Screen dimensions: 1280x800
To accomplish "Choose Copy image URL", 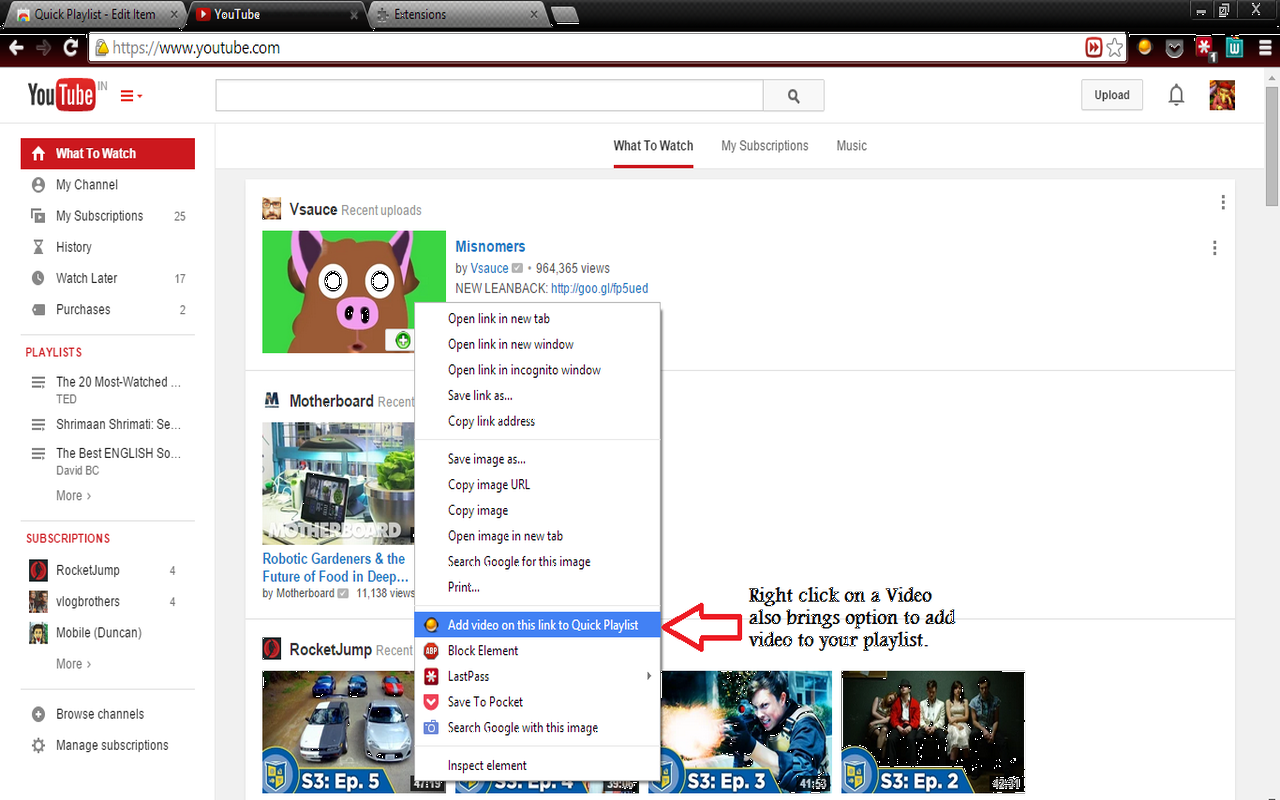I will coord(537,485).
